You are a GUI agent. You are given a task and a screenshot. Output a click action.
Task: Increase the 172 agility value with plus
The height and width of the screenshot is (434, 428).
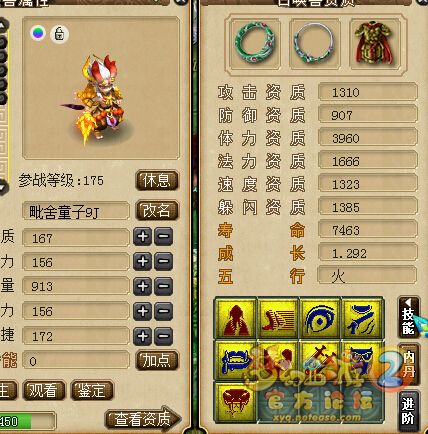tap(143, 336)
